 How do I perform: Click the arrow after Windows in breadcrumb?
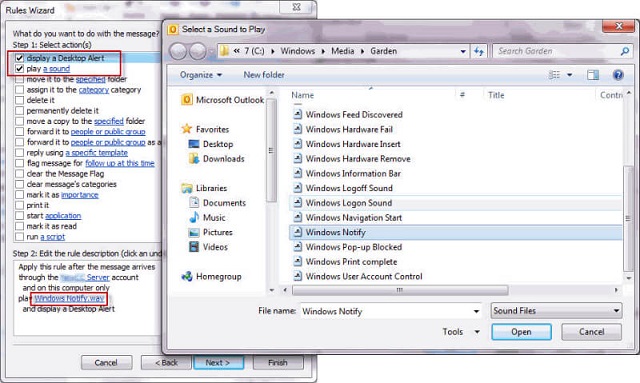(x=323, y=51)
